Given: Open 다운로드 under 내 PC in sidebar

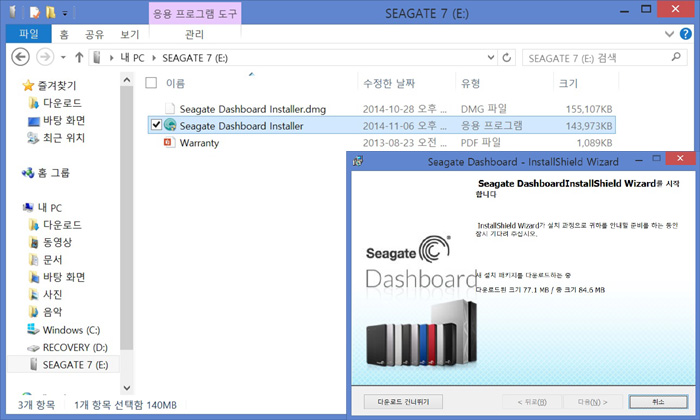Looking at the screenshot, I should (62, 225).
